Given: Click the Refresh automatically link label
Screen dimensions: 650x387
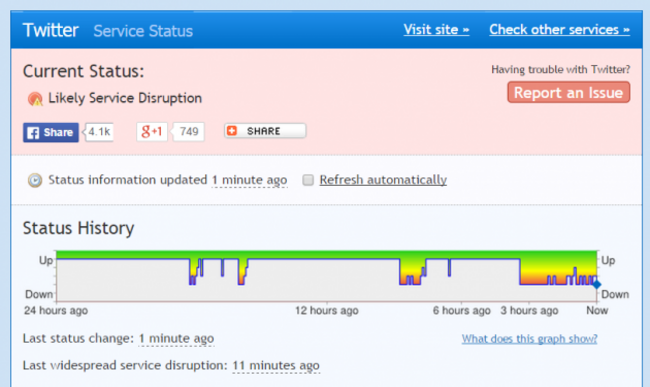Looking at the screenshot, I should pyautogui.click(x=383, y=180).
